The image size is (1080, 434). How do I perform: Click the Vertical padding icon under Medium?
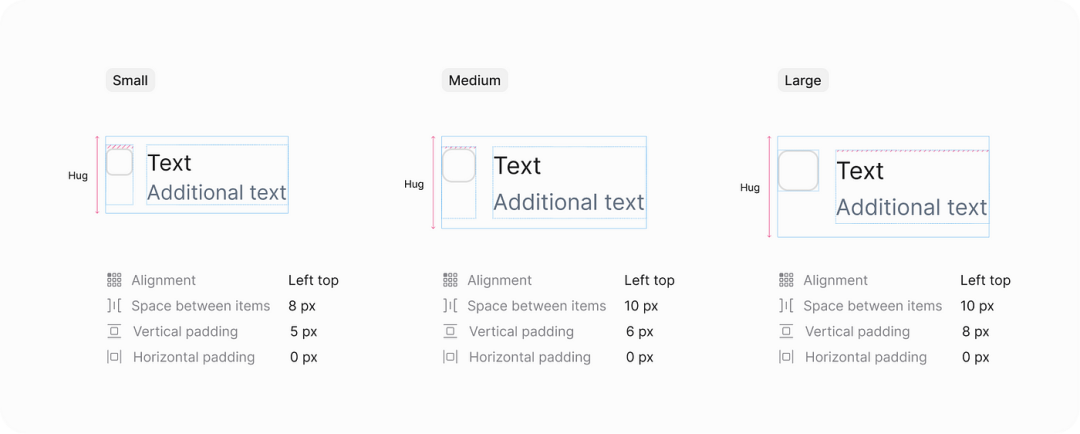click(x=450, y=331)
